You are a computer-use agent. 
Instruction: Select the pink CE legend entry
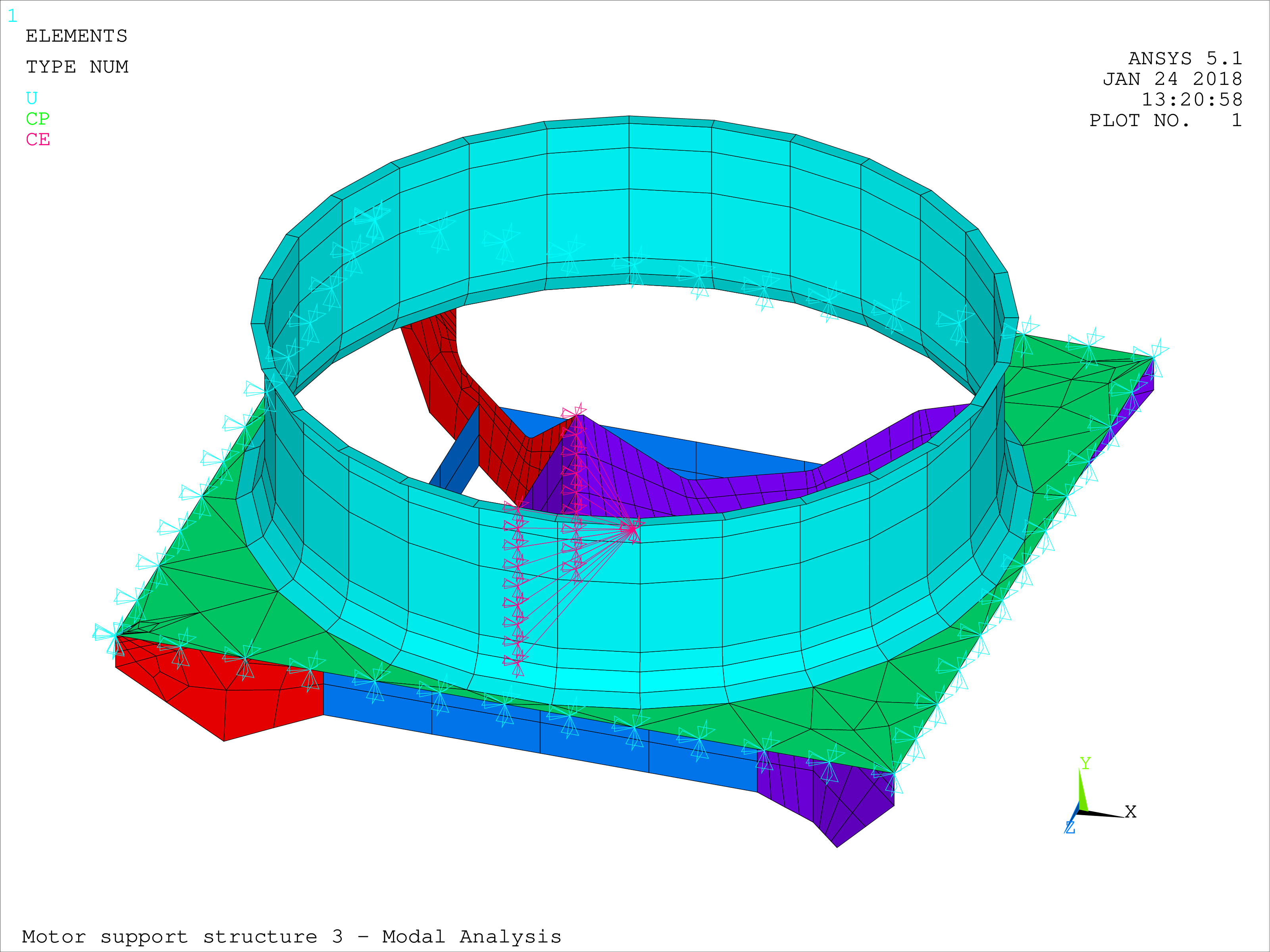point(38,140)
